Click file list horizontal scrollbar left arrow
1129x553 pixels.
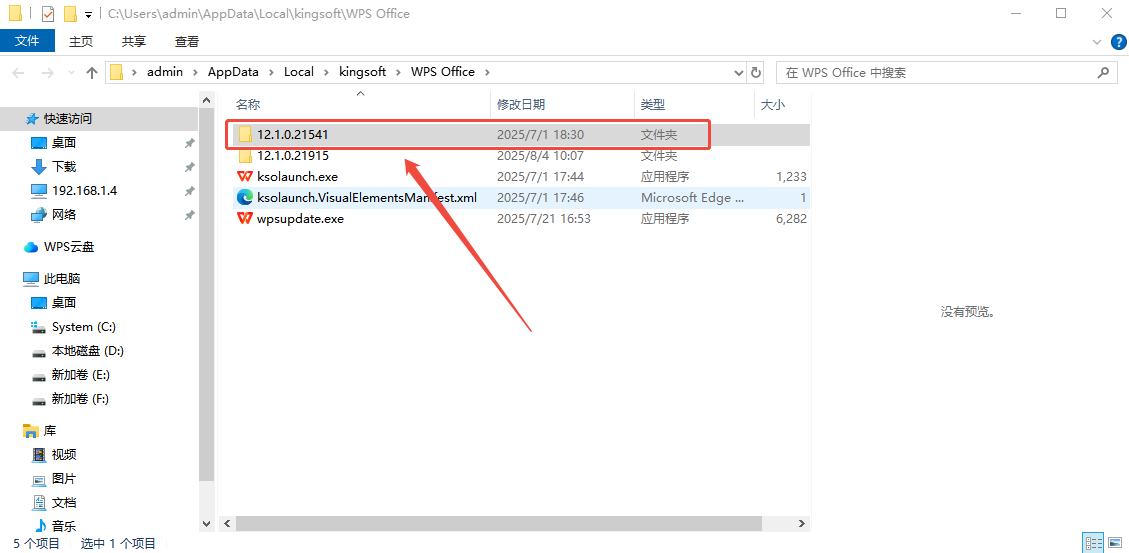pyautogui.click(x=227, y=523)
